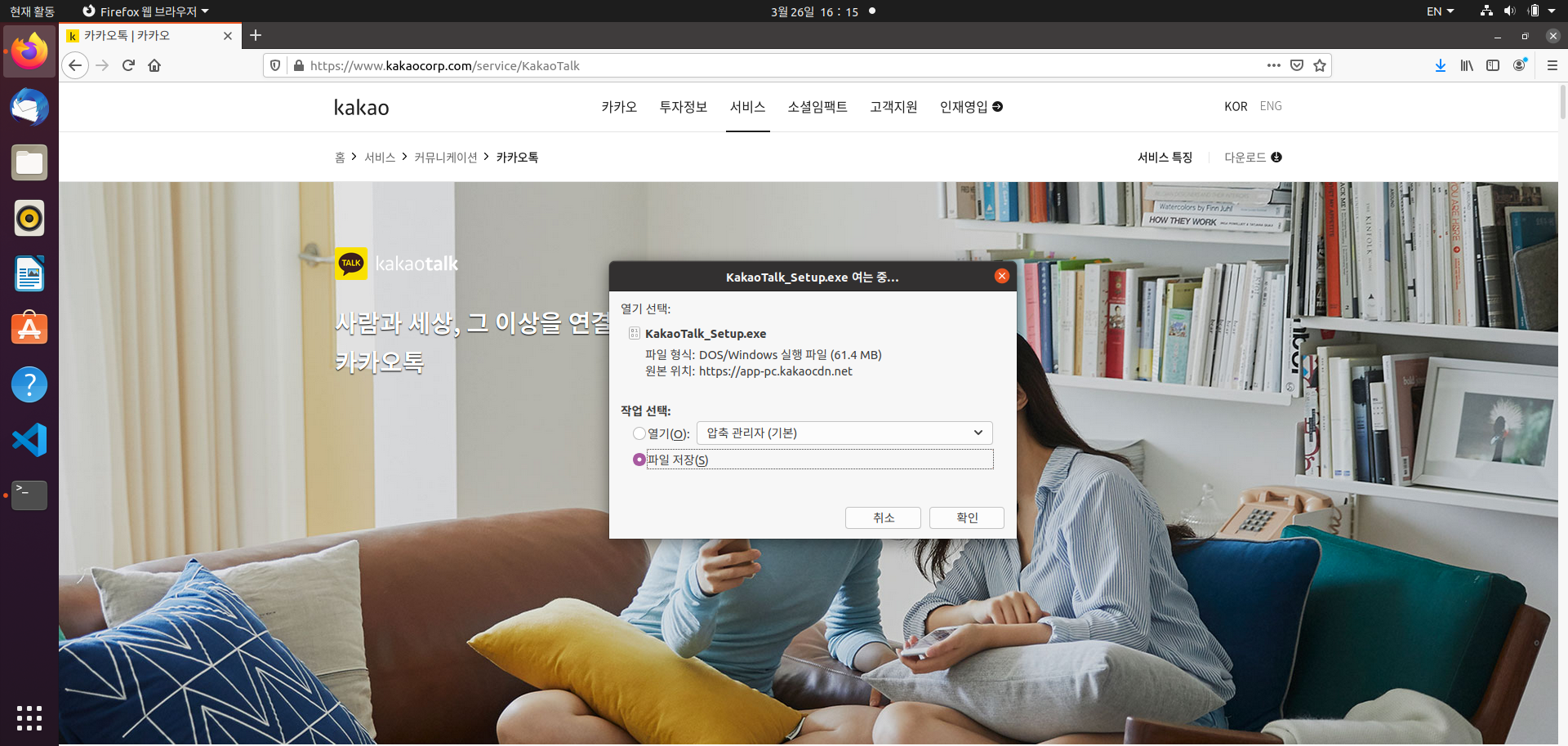Open Ubuntu Software store icon
Screen dimensions: 1568x746
(29, 329)
